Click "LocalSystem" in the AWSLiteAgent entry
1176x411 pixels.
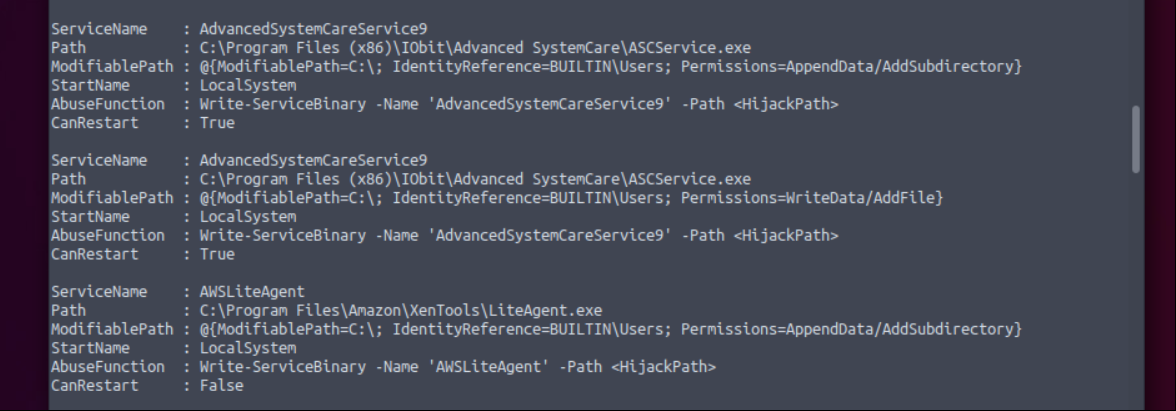[248, 348]
